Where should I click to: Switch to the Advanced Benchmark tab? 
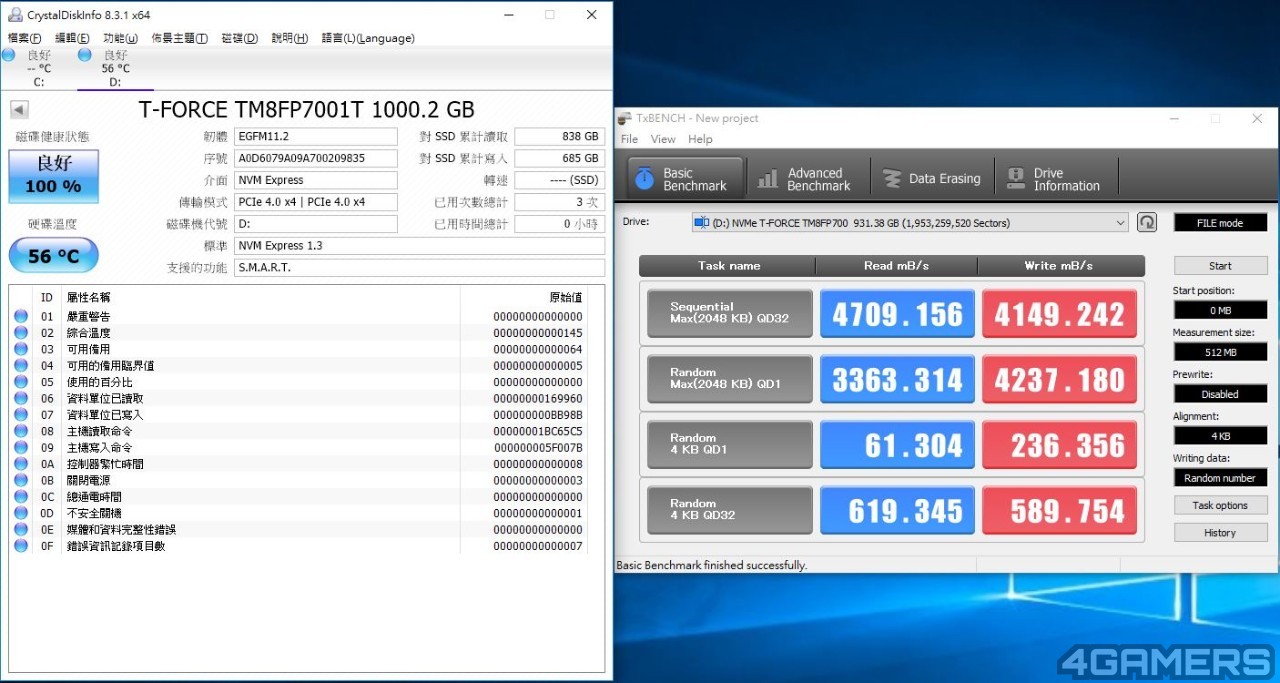pyautogui.click(x=804, y=179)
